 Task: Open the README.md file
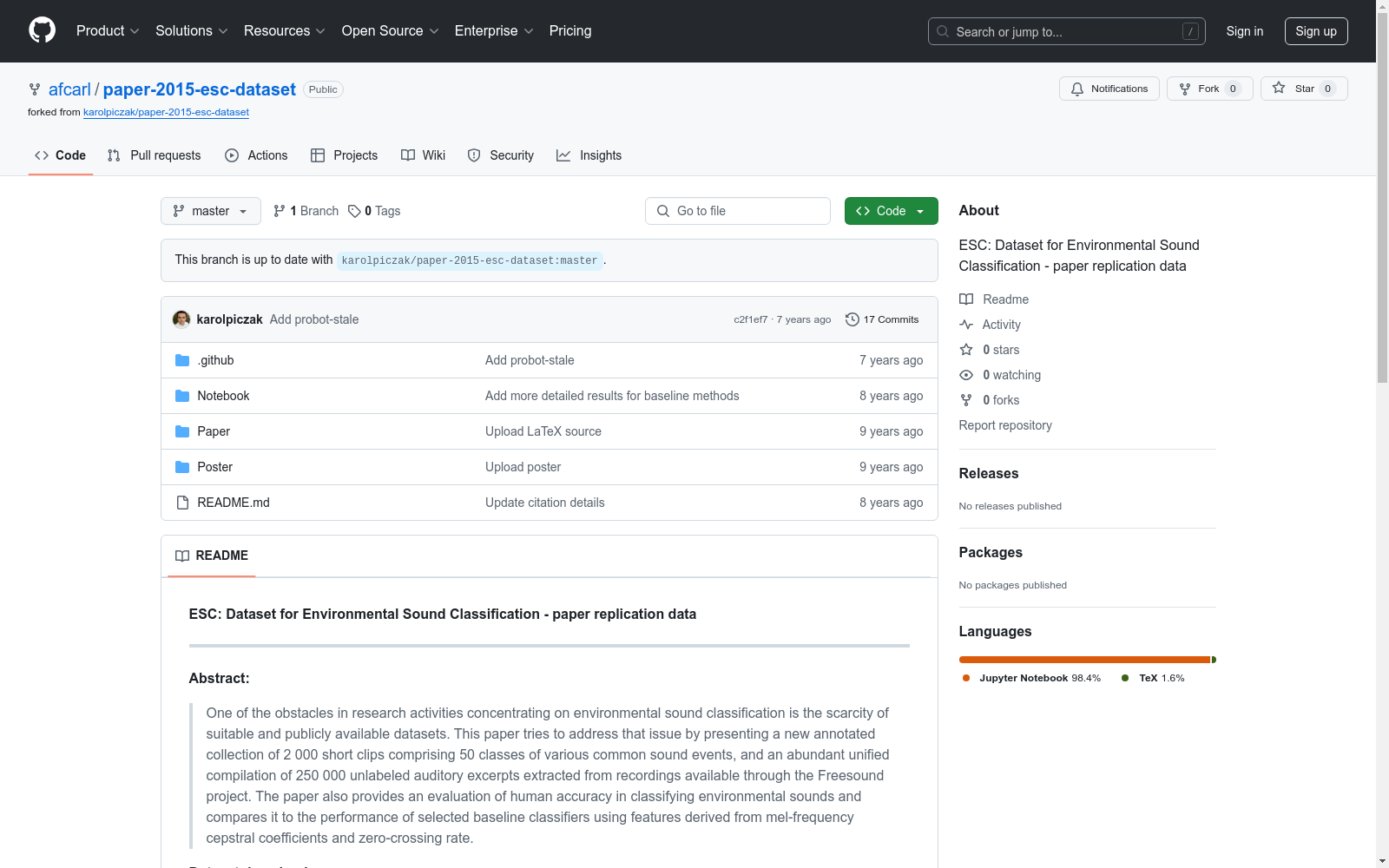tap(234, 503)
